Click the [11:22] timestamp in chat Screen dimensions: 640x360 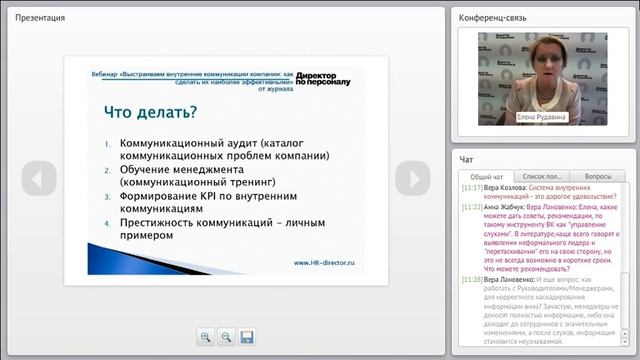[472, 207]
